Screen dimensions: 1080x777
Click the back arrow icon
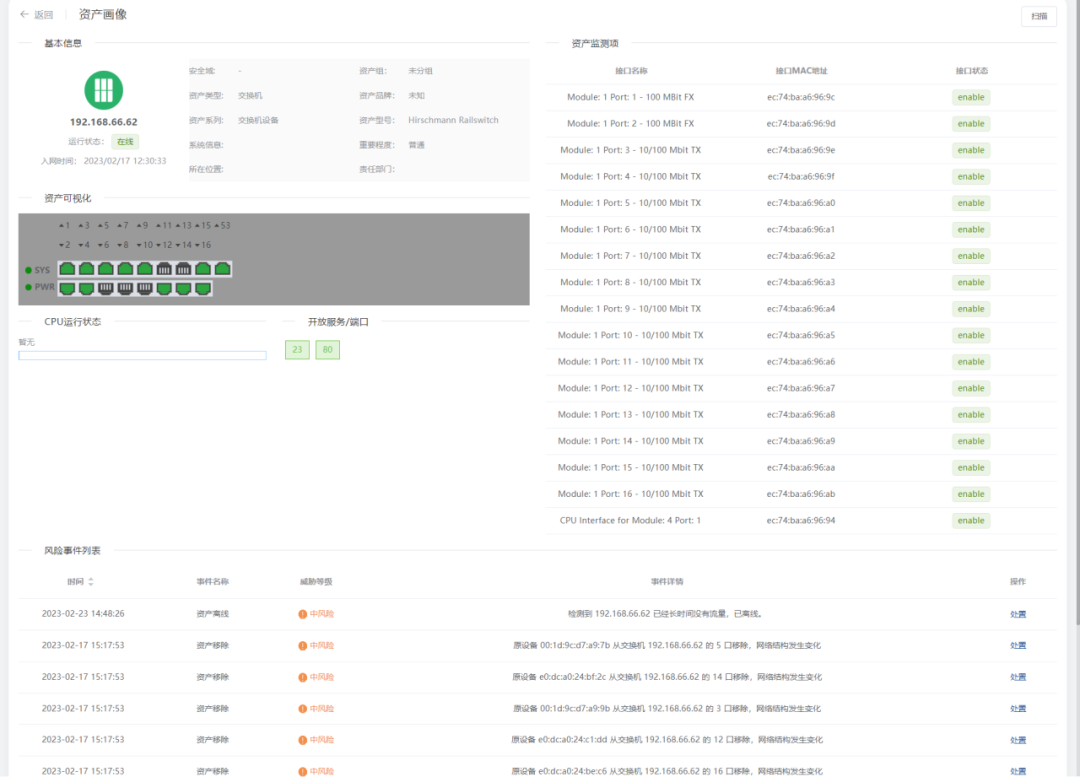(x=24, y=15)
